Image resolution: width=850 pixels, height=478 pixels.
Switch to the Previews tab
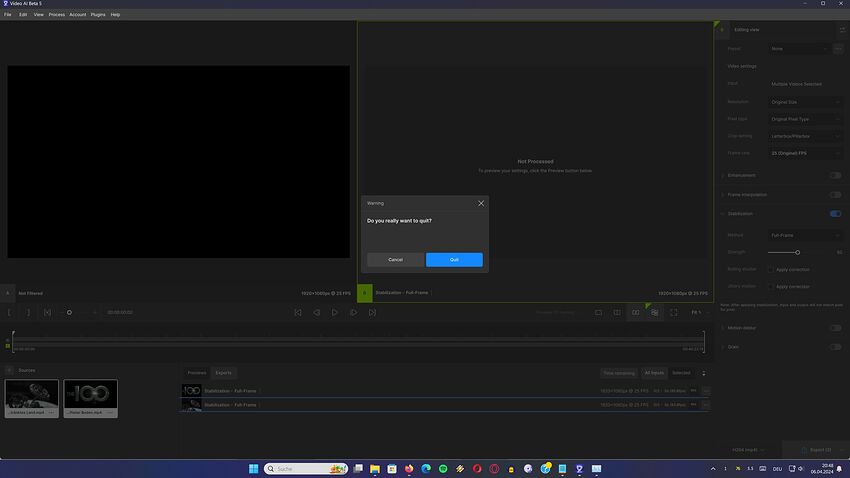(197, 372)
